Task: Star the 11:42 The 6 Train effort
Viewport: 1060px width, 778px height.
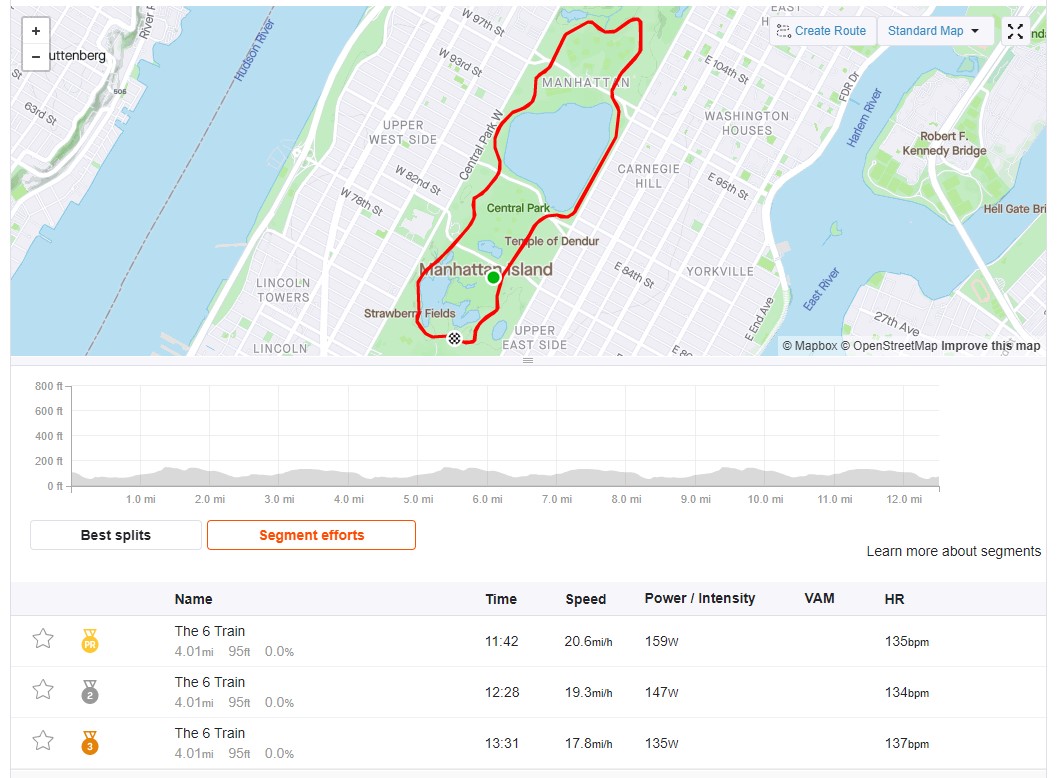Action: pyautogui.click(x=43, y=638)
